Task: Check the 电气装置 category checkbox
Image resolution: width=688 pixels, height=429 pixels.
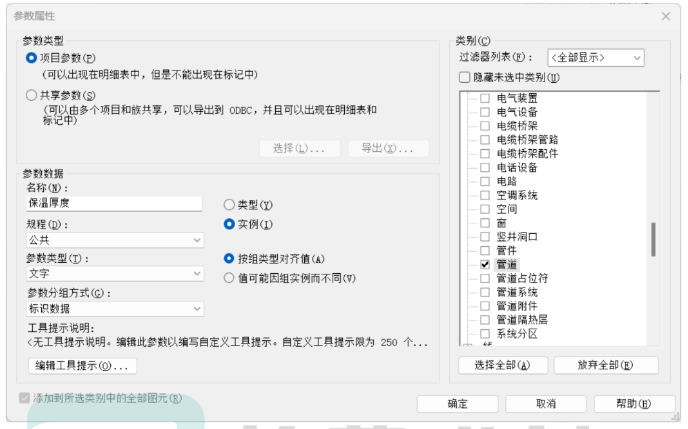Action: pyautogui.click(x=485, y=98)
